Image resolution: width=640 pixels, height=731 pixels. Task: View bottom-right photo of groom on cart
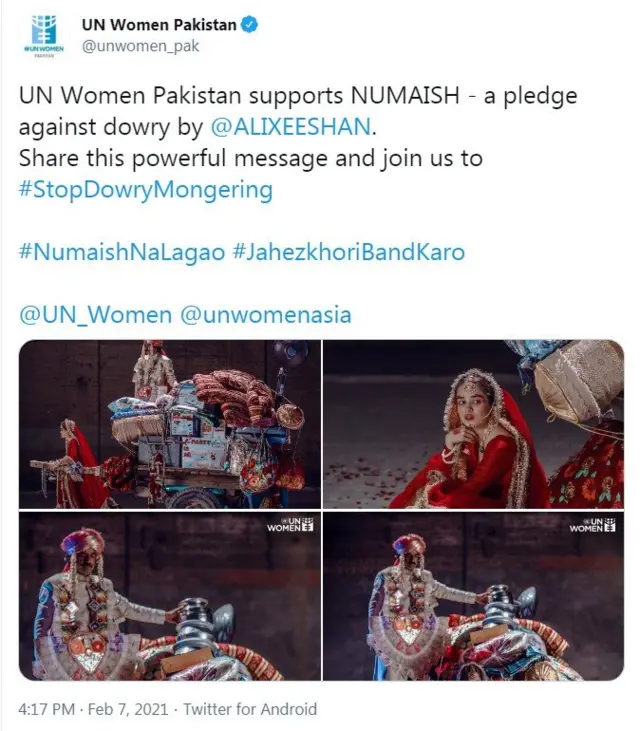coord(473,596)
